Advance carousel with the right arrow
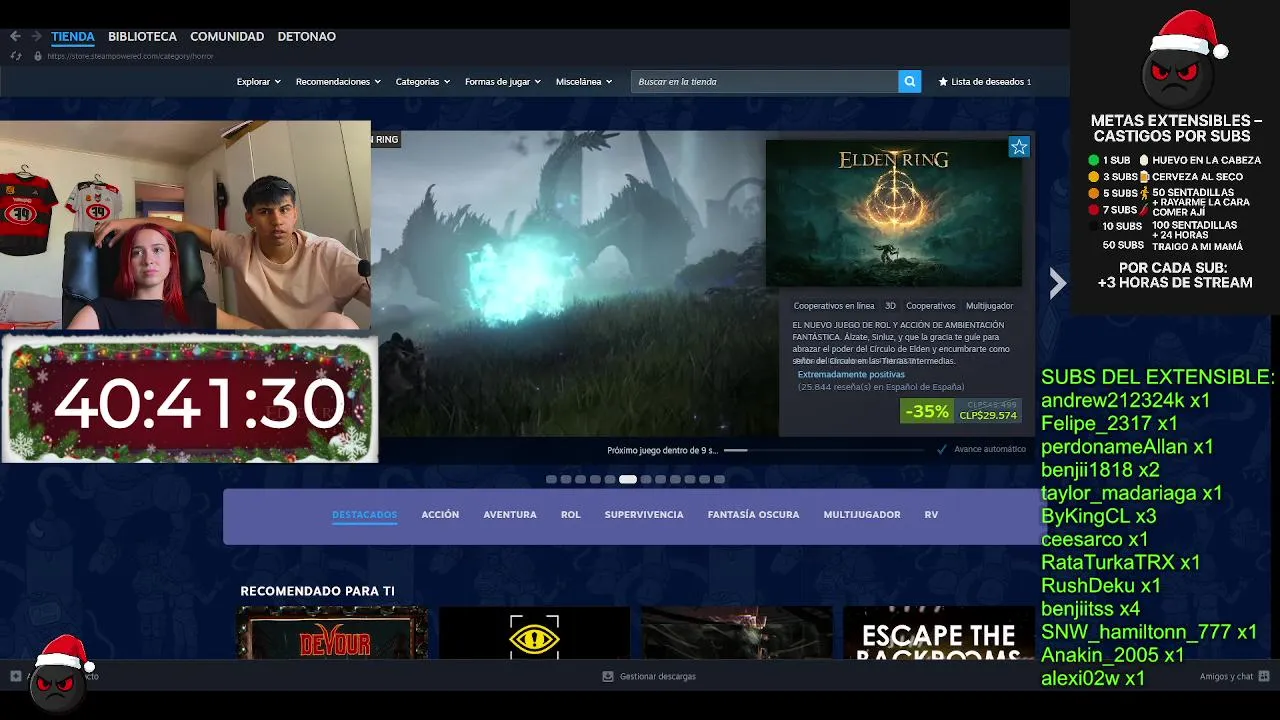 (1058, 284)
